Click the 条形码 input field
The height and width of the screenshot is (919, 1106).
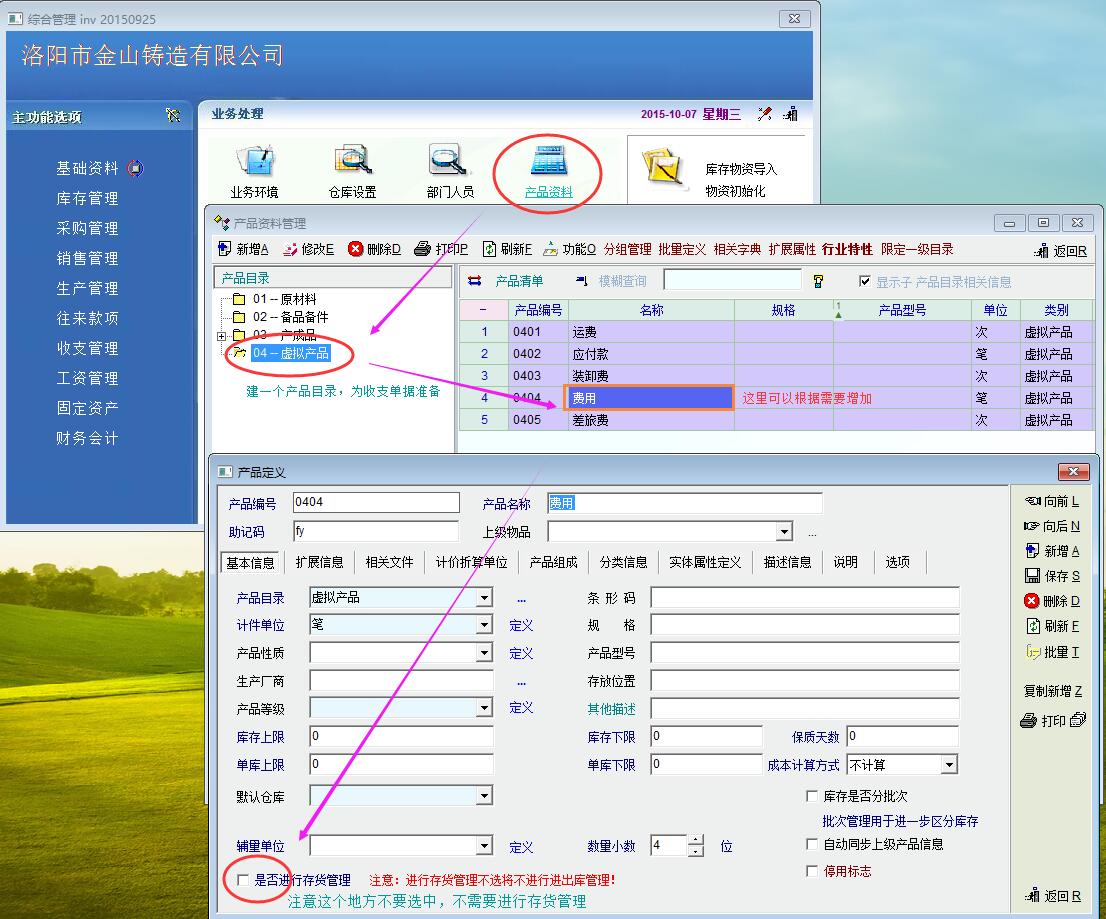point(804,598)
